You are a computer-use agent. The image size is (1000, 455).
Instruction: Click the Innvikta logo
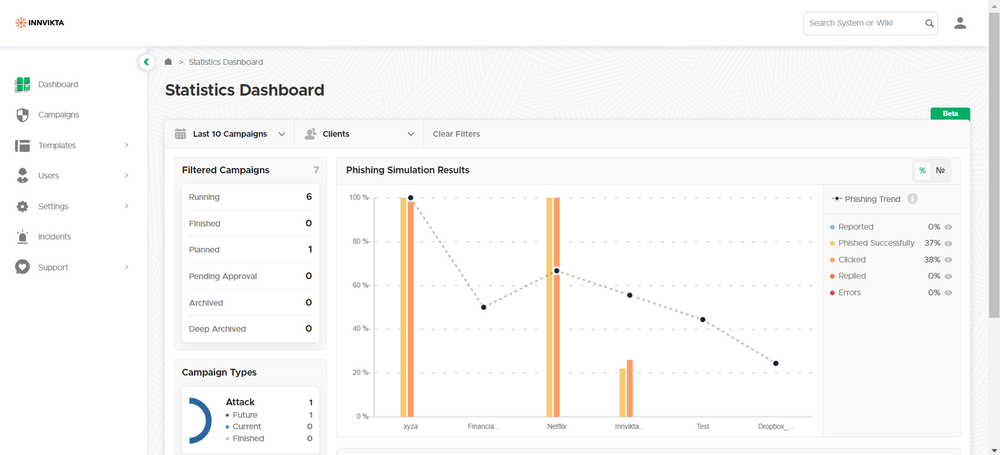coord(40,23)
